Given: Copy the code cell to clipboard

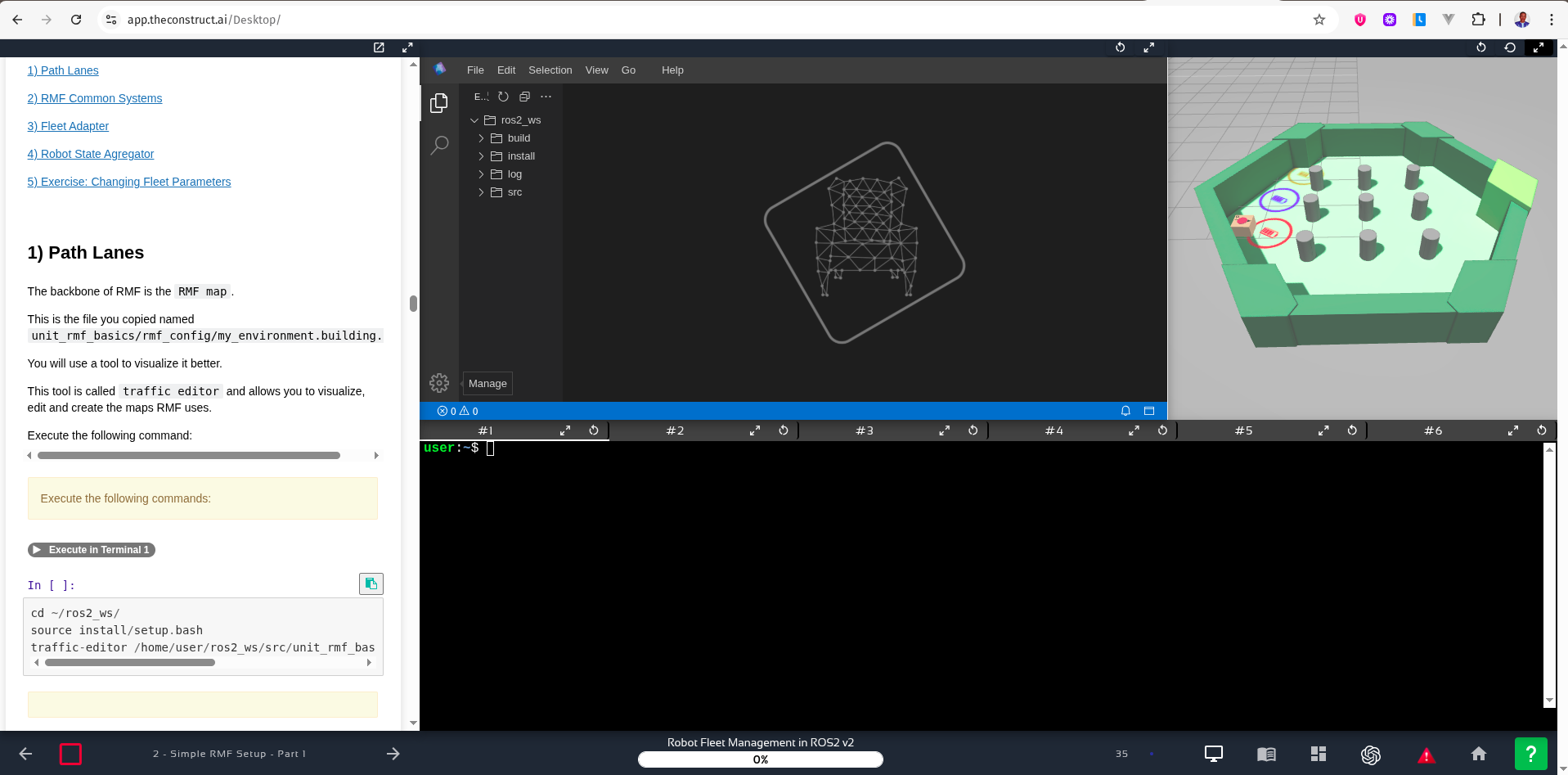Looking at the screenshot, I should point(371,584).
